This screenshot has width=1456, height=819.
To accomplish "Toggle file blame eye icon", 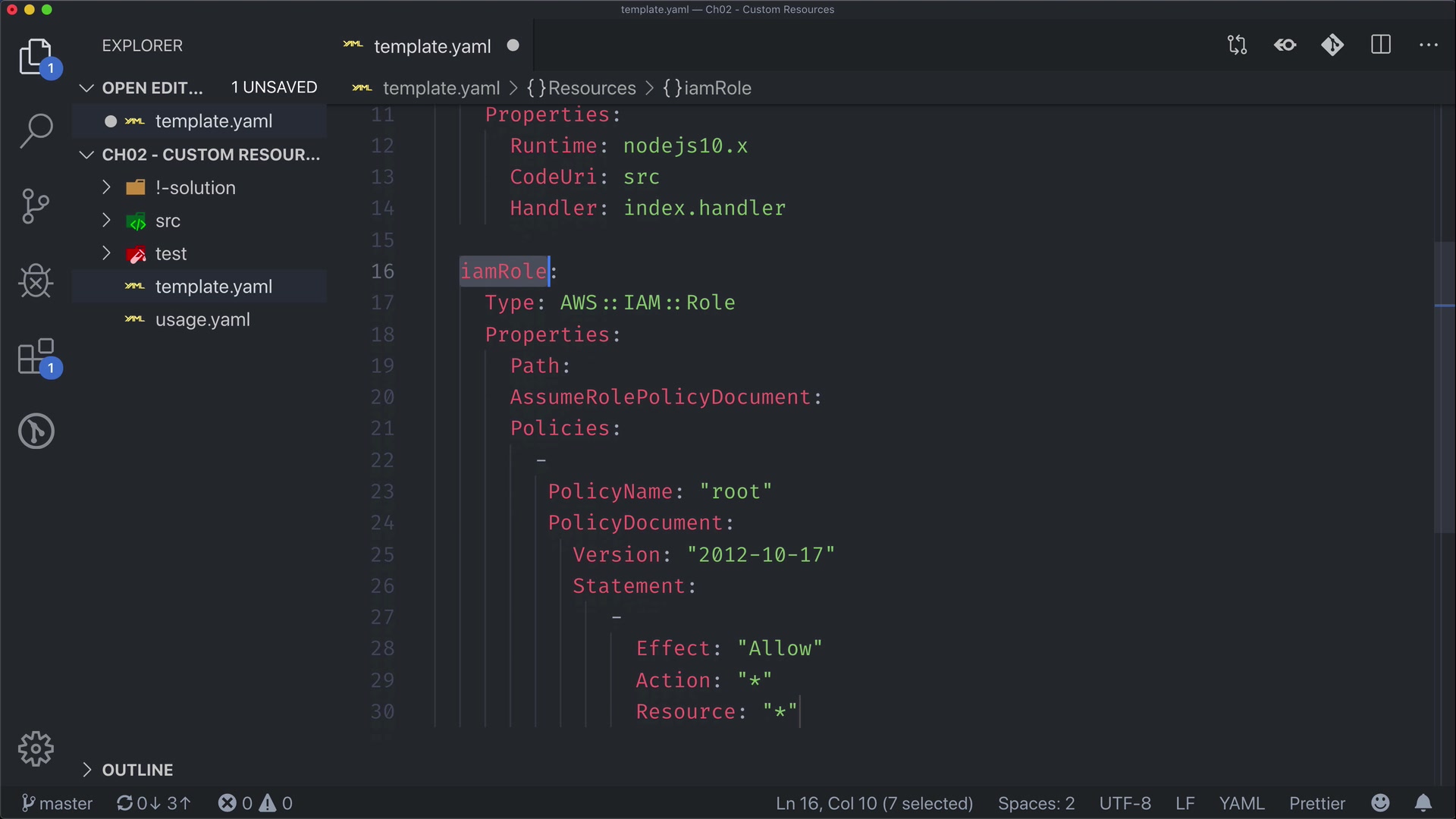I will pyautogui.click(x=1285, y=45).
